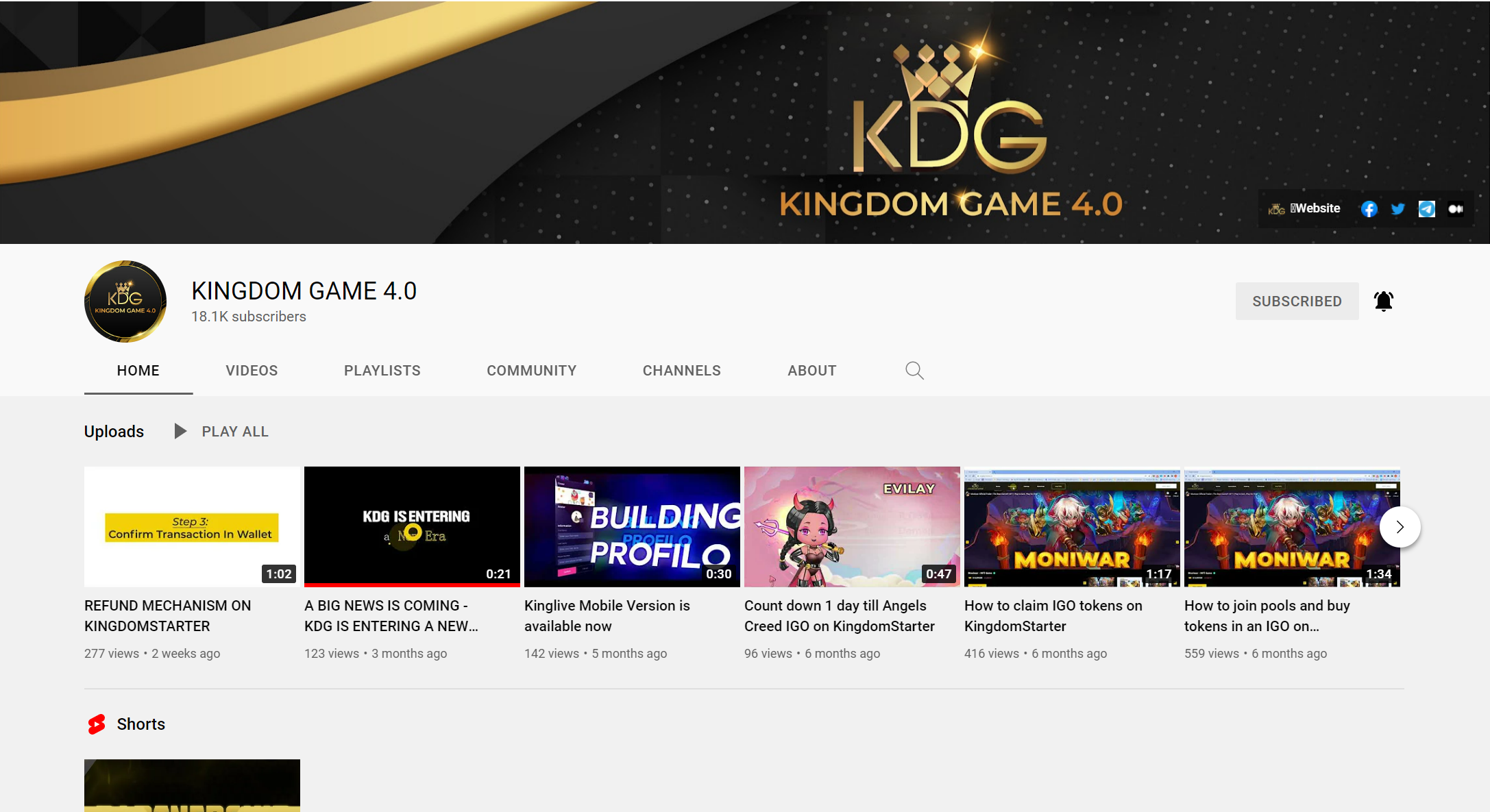1490x812 pixels.
Task: Click the SUBSCRIBED button
Action: (x=1297, y=301)
